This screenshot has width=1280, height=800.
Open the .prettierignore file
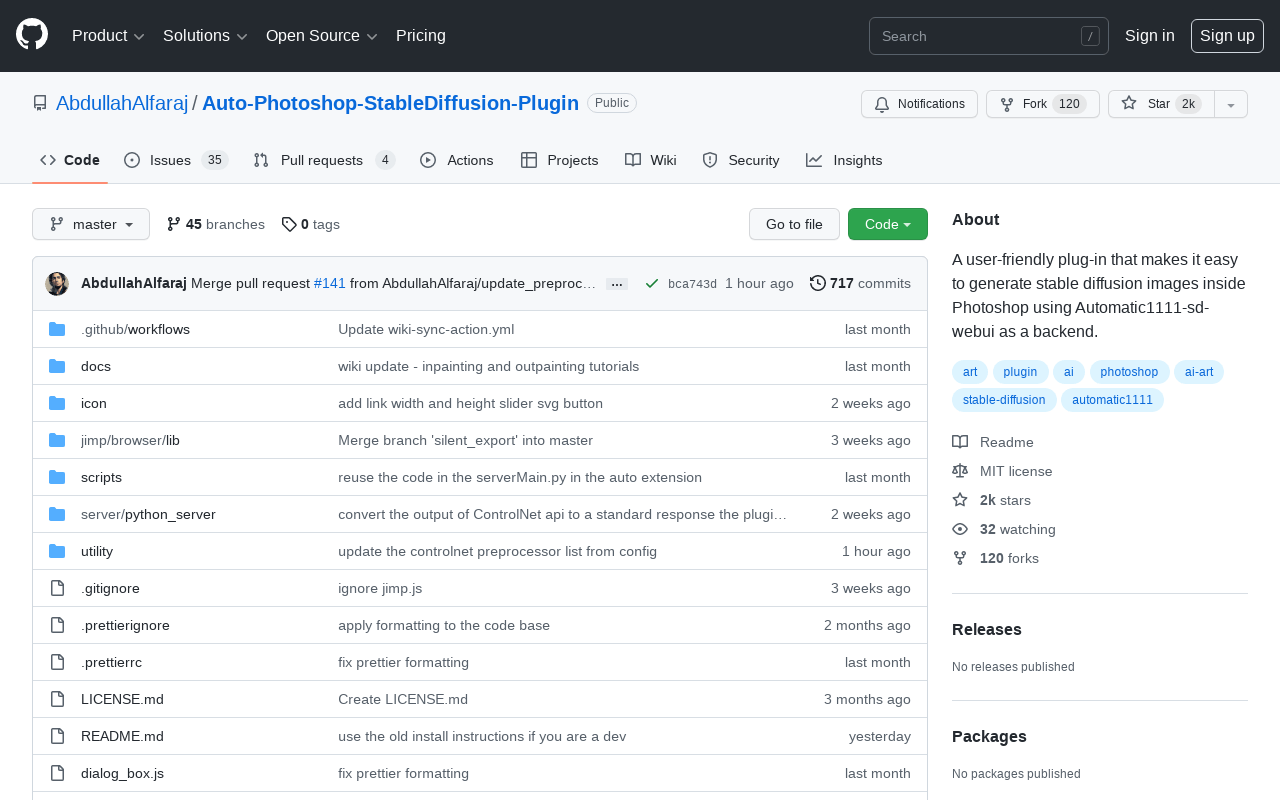pos(125,625)
